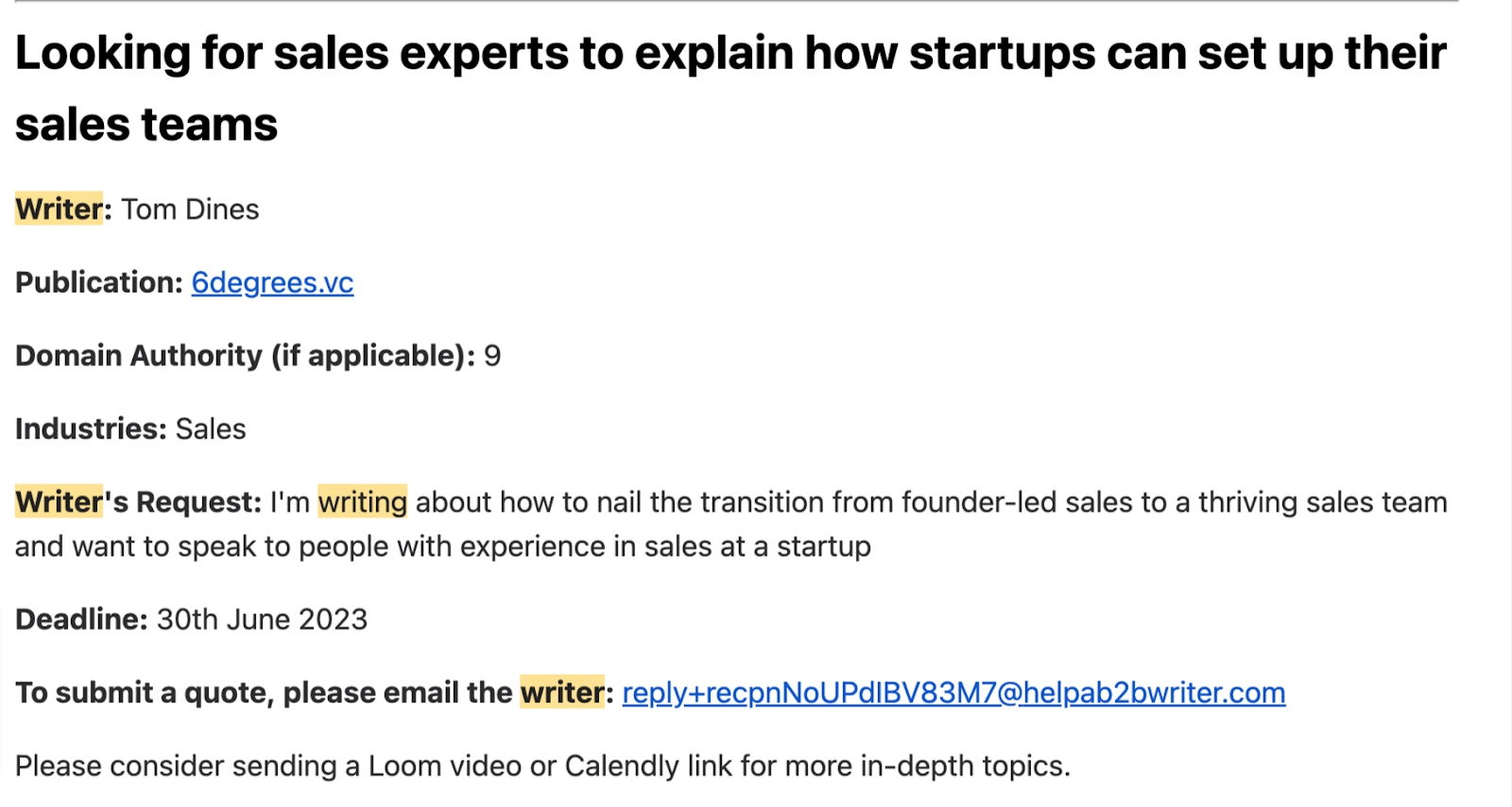This screenshot has width=1512, height=807.
Task: Click the highlighted word "writing"
Action: pyautogui.click(x=362, y=502)
